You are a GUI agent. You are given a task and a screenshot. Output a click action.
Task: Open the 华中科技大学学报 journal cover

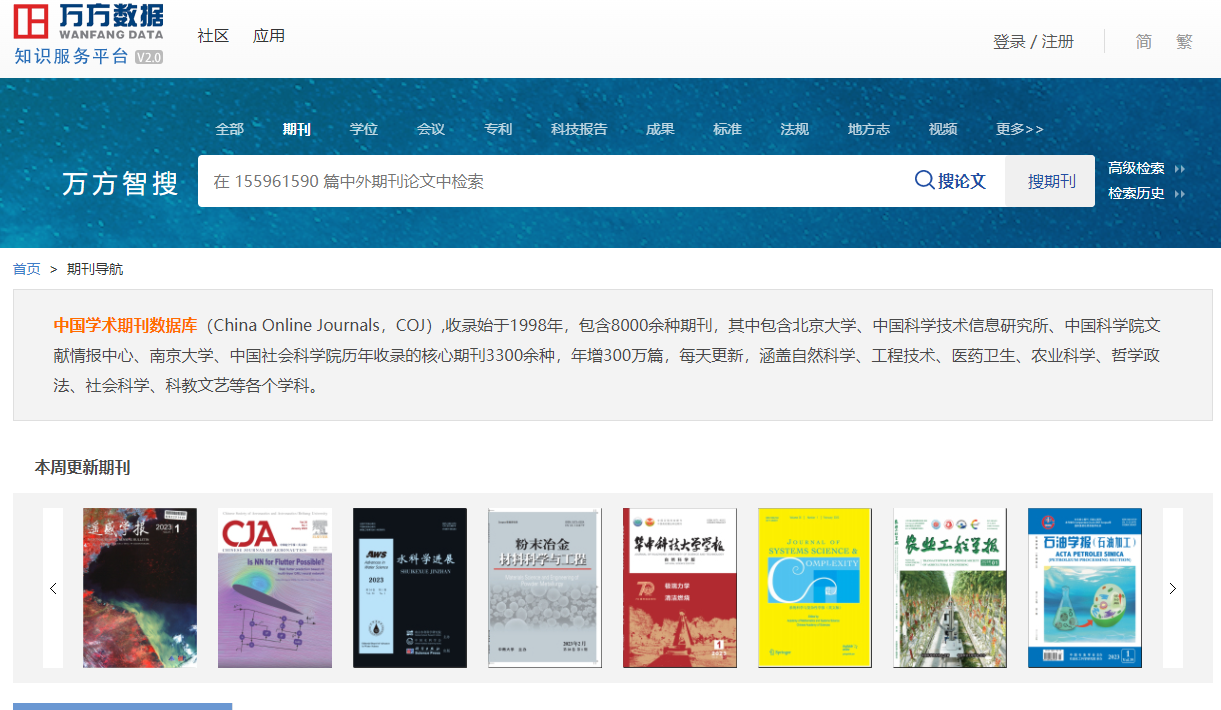tap(680, 588)
